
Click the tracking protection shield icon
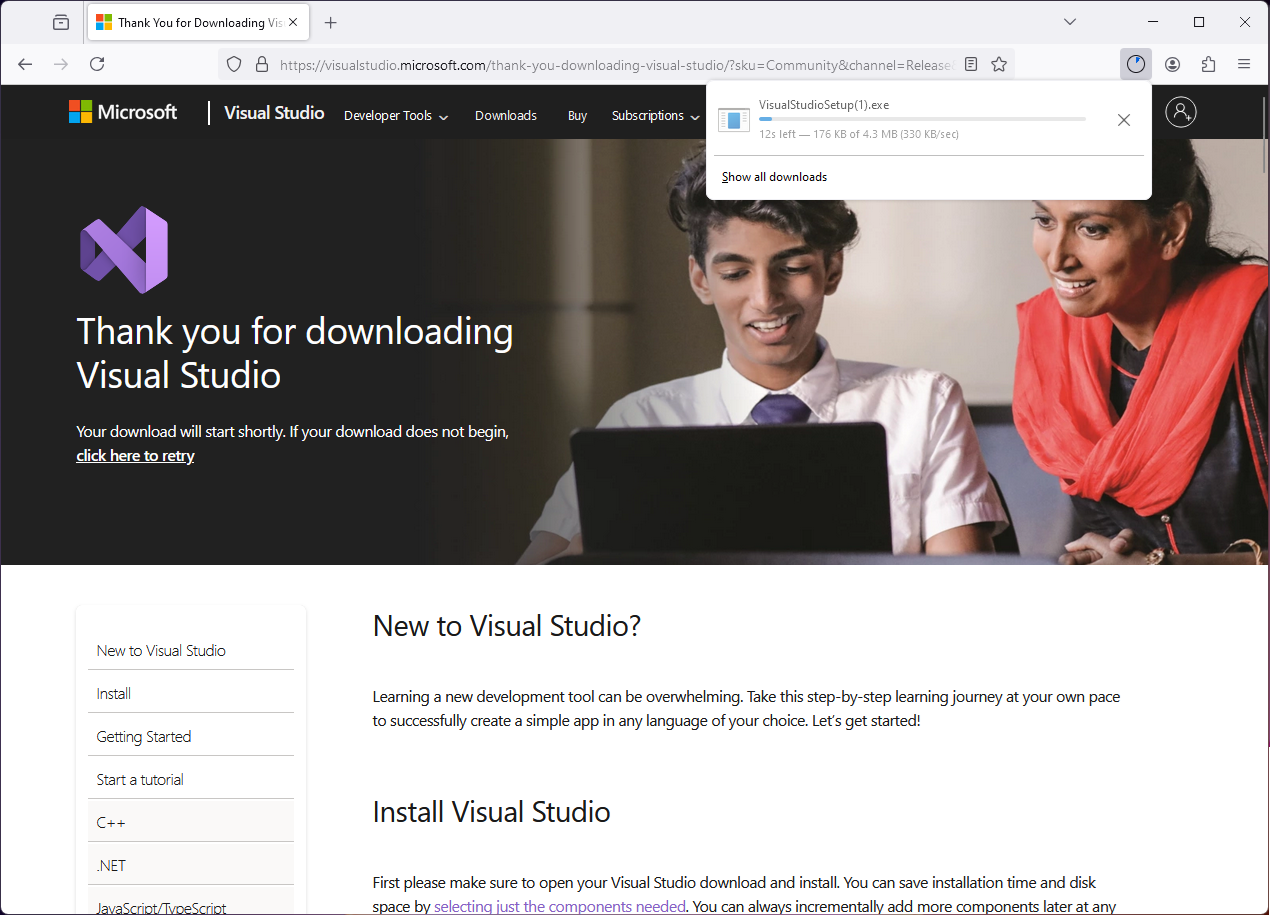click(x=234, y=64)
